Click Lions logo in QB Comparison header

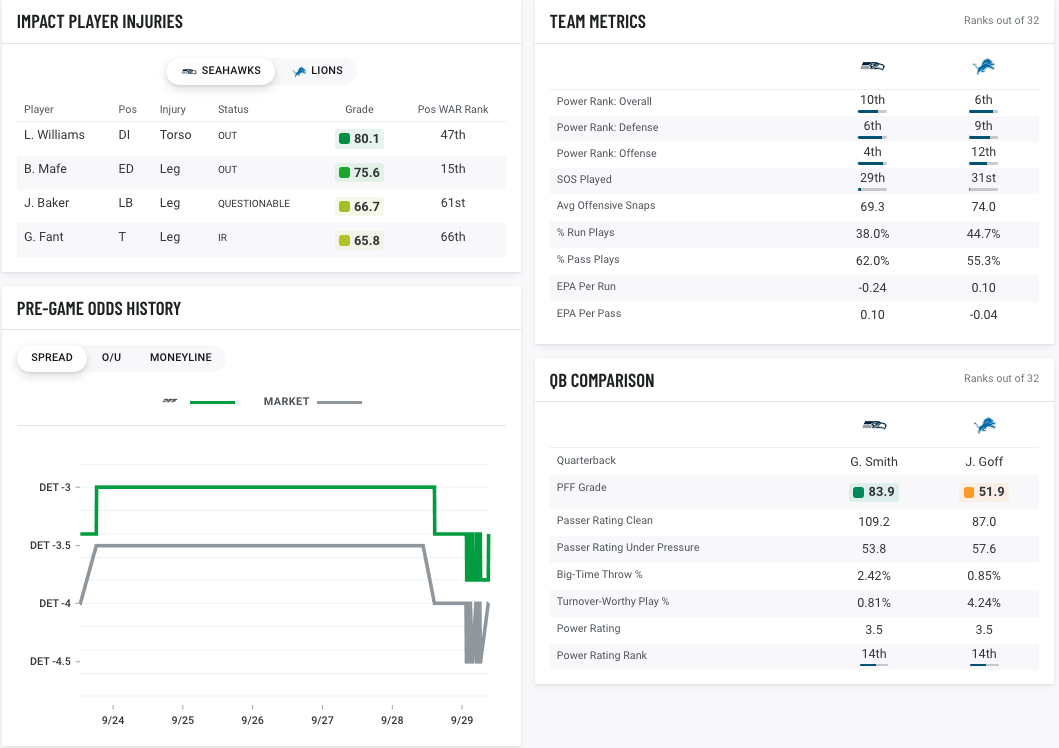(984, 426)
